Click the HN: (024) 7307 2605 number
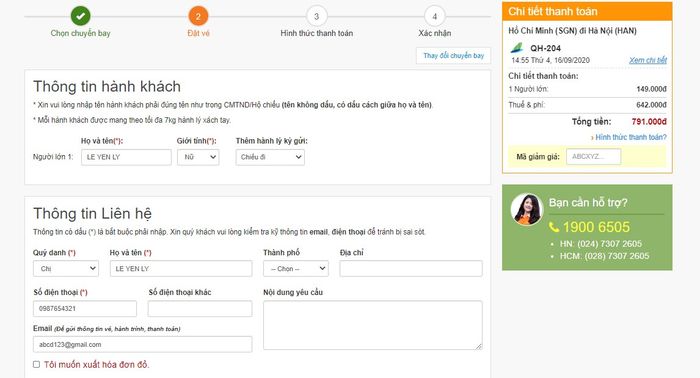The image size is (700, 378). [601, 244]
